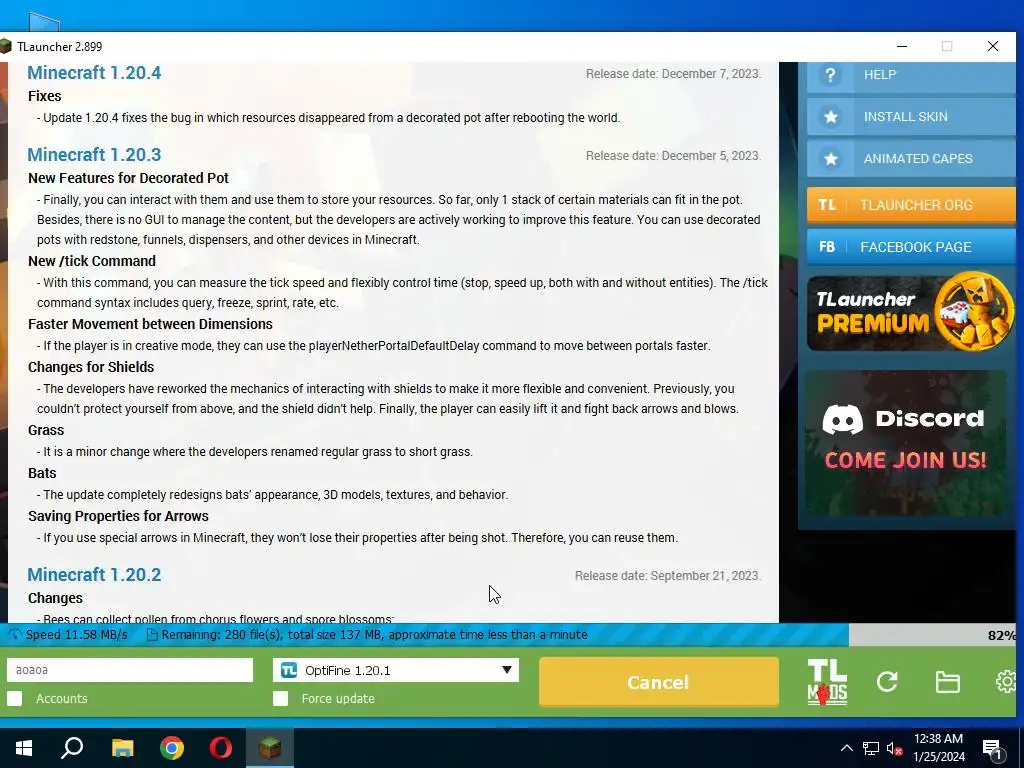Open Windows notification center
1024x768 pixels.
pos(992,749)
